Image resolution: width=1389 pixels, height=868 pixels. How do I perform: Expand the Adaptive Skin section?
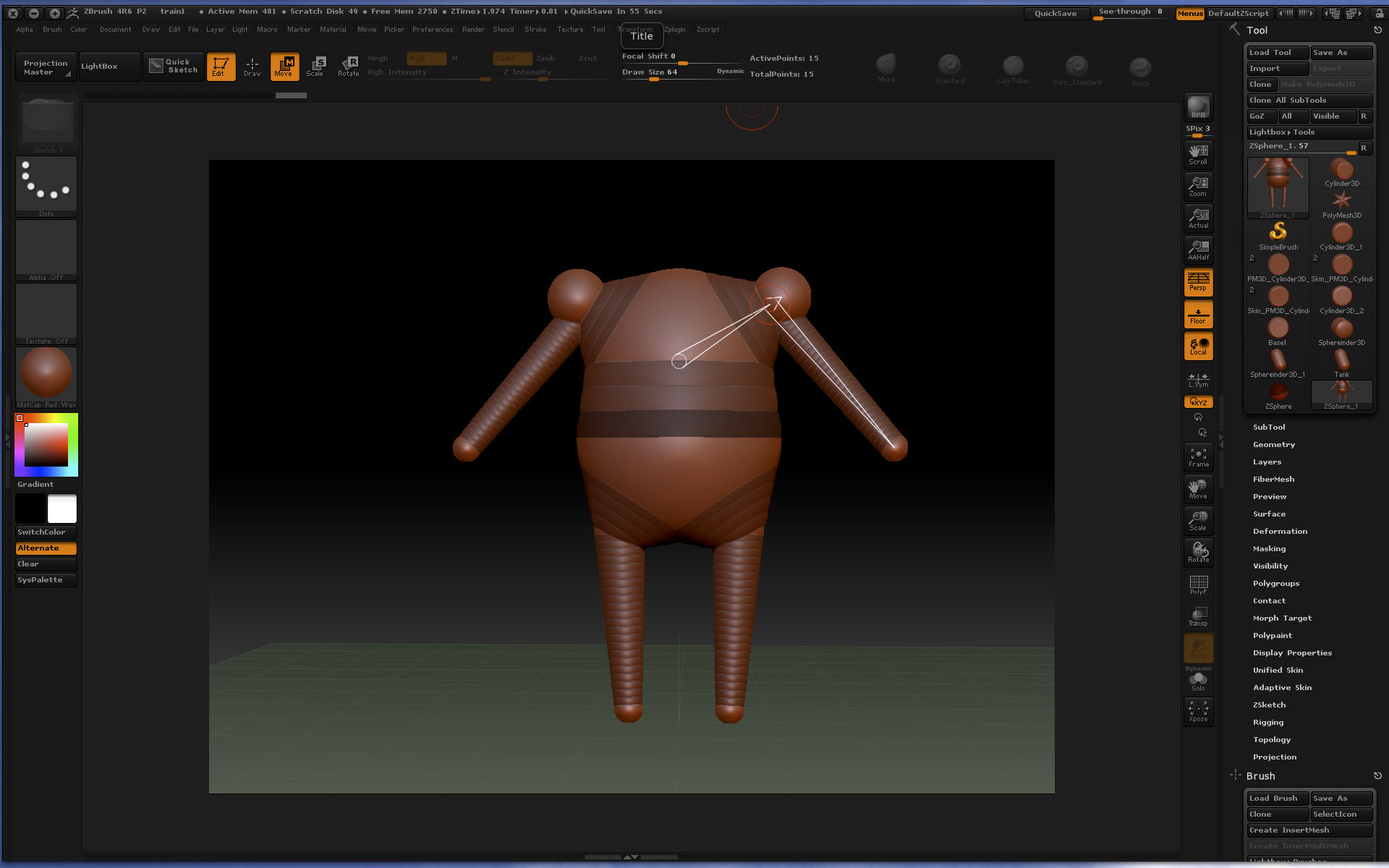tap(1282, 688)
